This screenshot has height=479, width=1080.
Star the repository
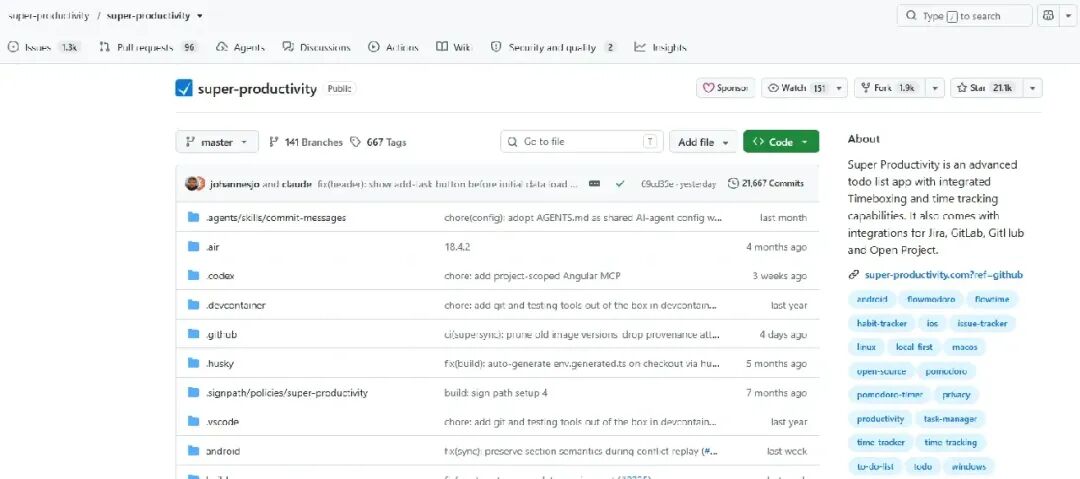point(986,88)
